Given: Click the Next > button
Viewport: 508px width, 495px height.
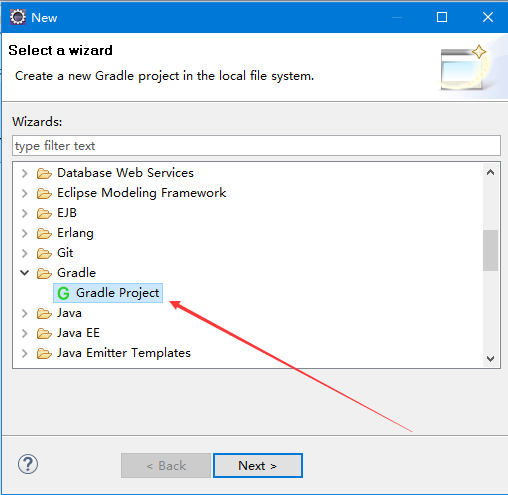Looking at the screenshot, I should point(258,465).
